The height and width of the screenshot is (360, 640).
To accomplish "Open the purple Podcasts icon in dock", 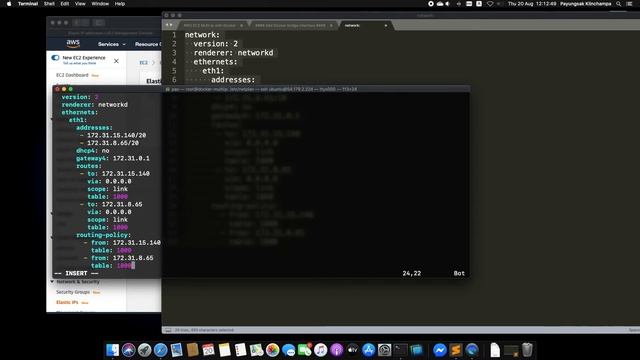I will pos(336,350).
